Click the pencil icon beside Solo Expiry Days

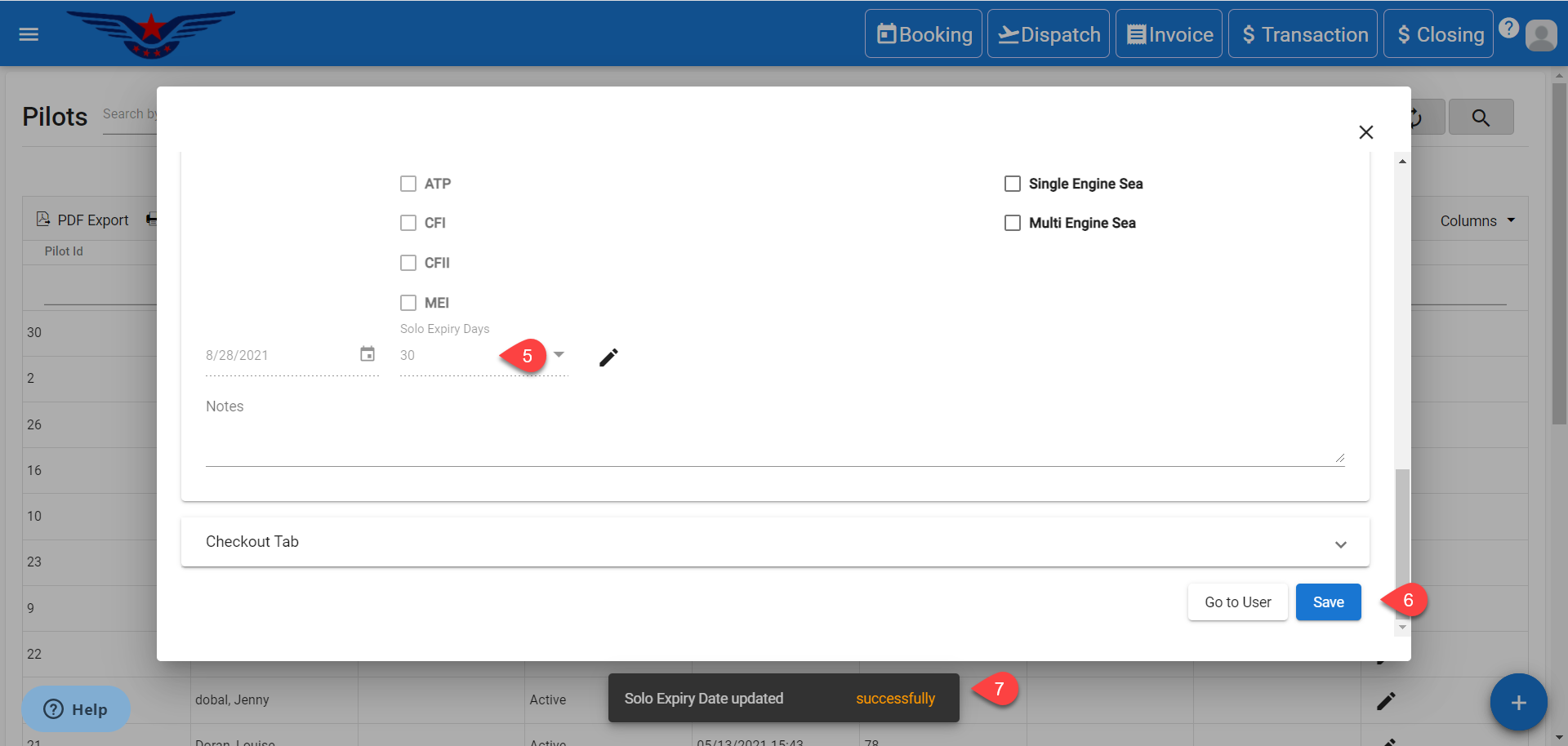(608, 357)
